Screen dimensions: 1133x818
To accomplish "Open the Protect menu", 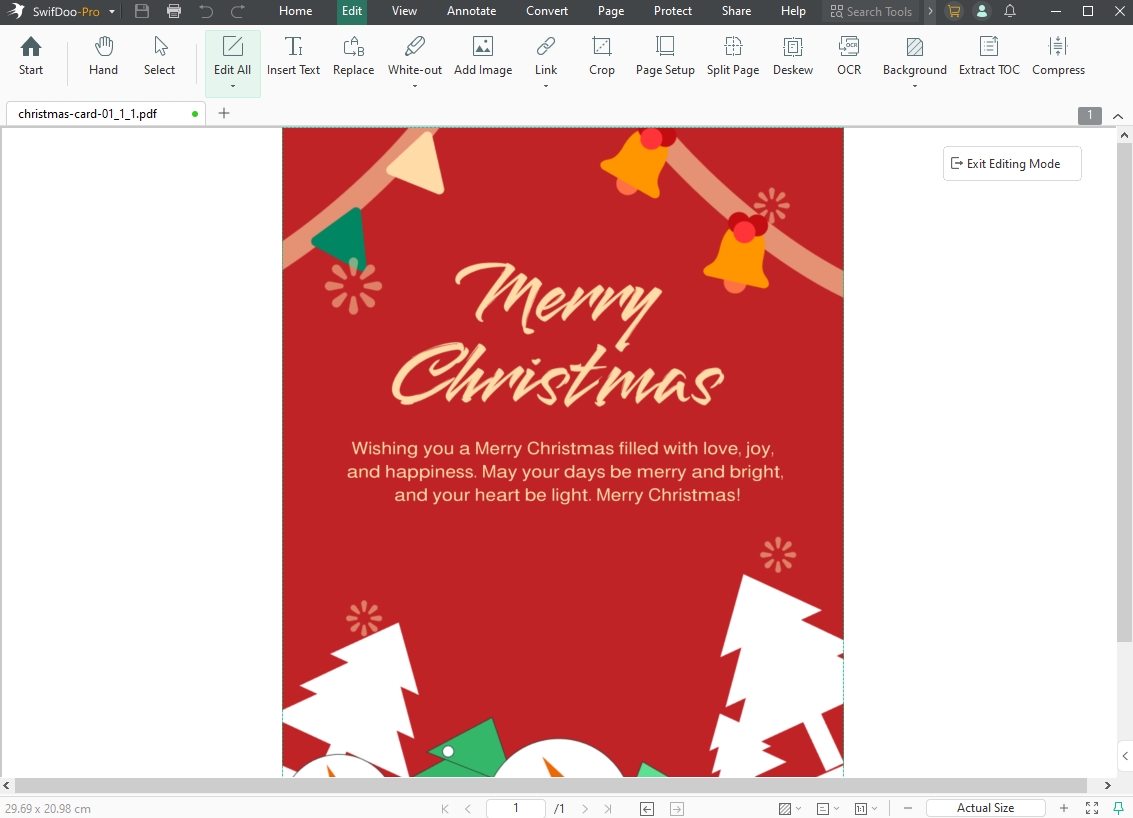I will tap(672, 12).
